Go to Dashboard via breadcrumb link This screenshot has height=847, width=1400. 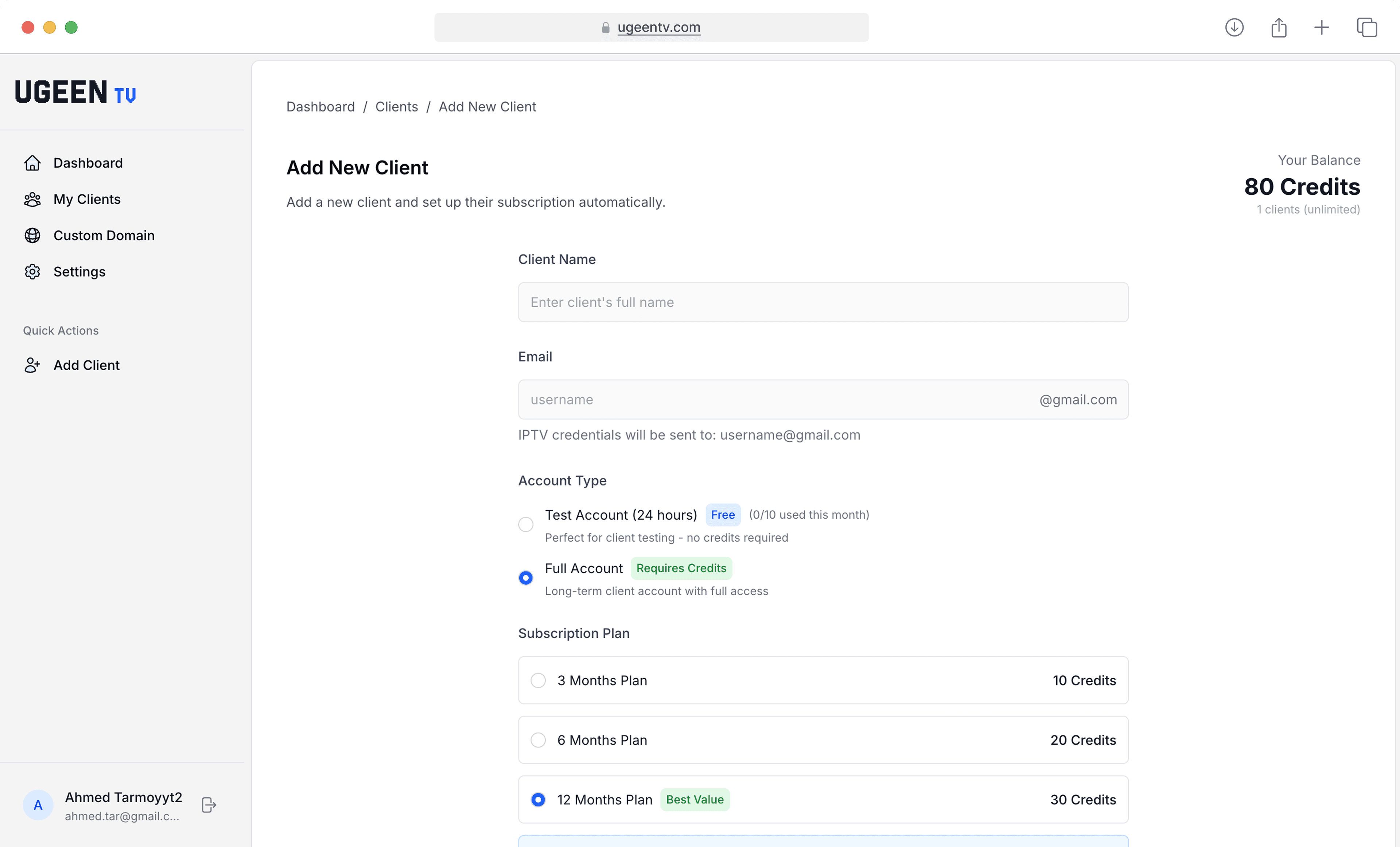(320, 107)
